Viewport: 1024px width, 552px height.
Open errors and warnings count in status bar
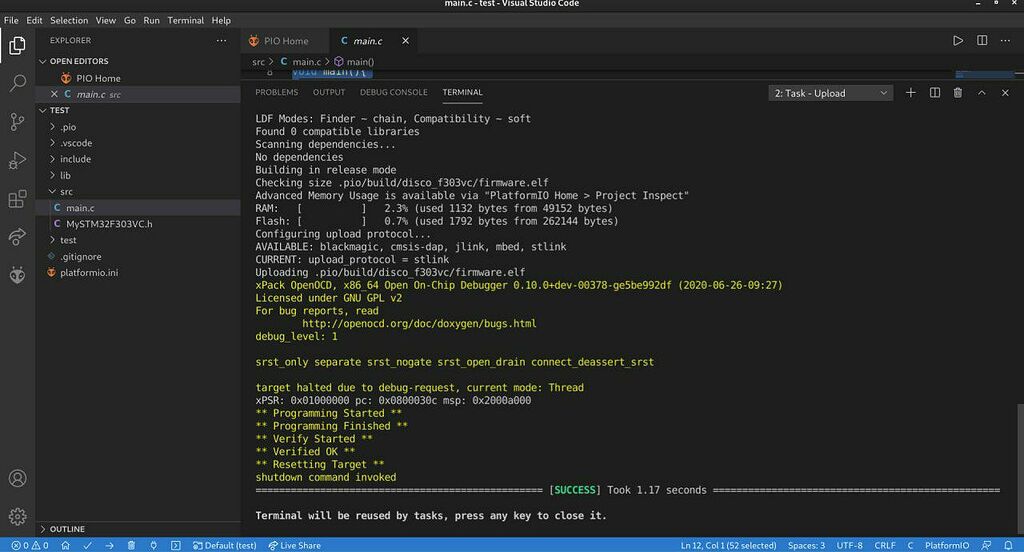tap(29, 545)
